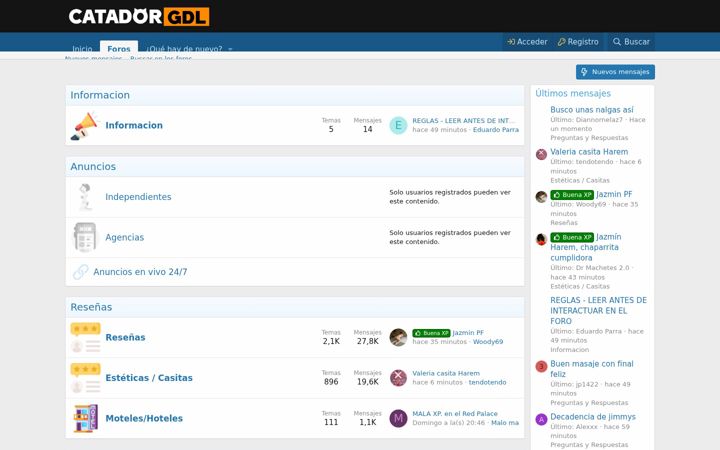
Task: Click avatar beside Jazmin PF in sidebar
Action: pyautogui.click(x=541, y=197)
